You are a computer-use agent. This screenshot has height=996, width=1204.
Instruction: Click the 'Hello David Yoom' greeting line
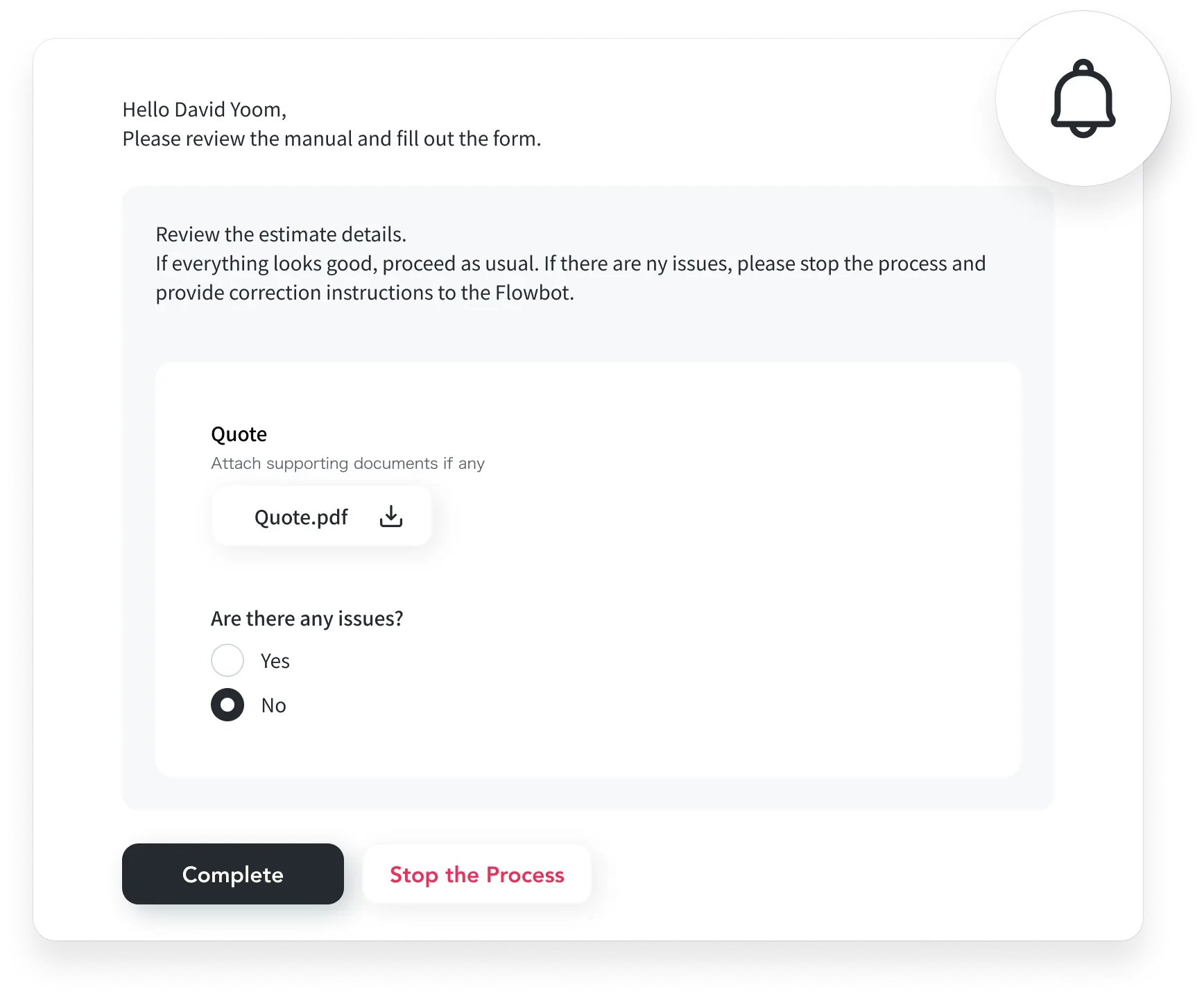205,110
